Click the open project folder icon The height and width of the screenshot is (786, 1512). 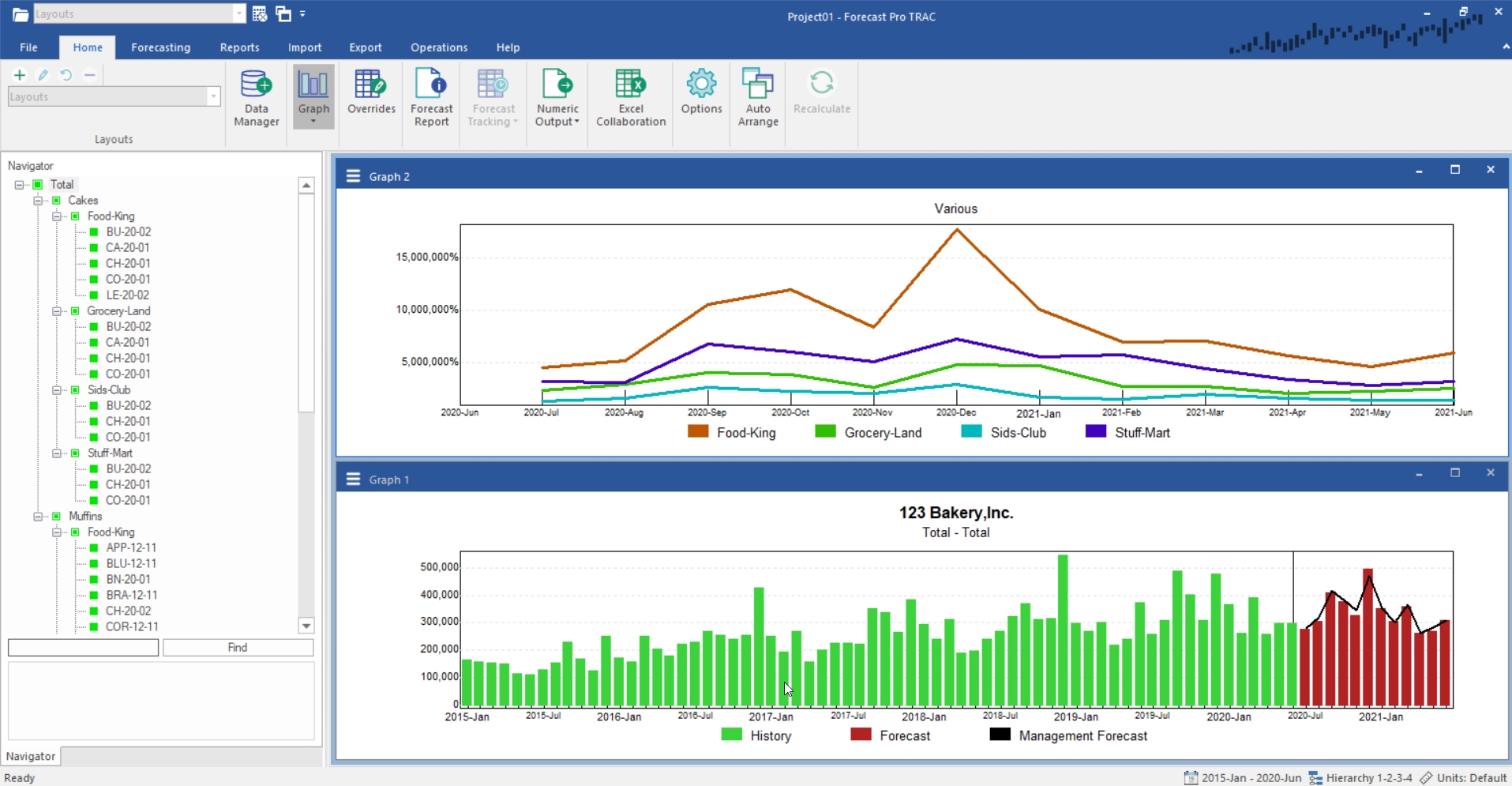pyautogui.click(x=21, y=14)
